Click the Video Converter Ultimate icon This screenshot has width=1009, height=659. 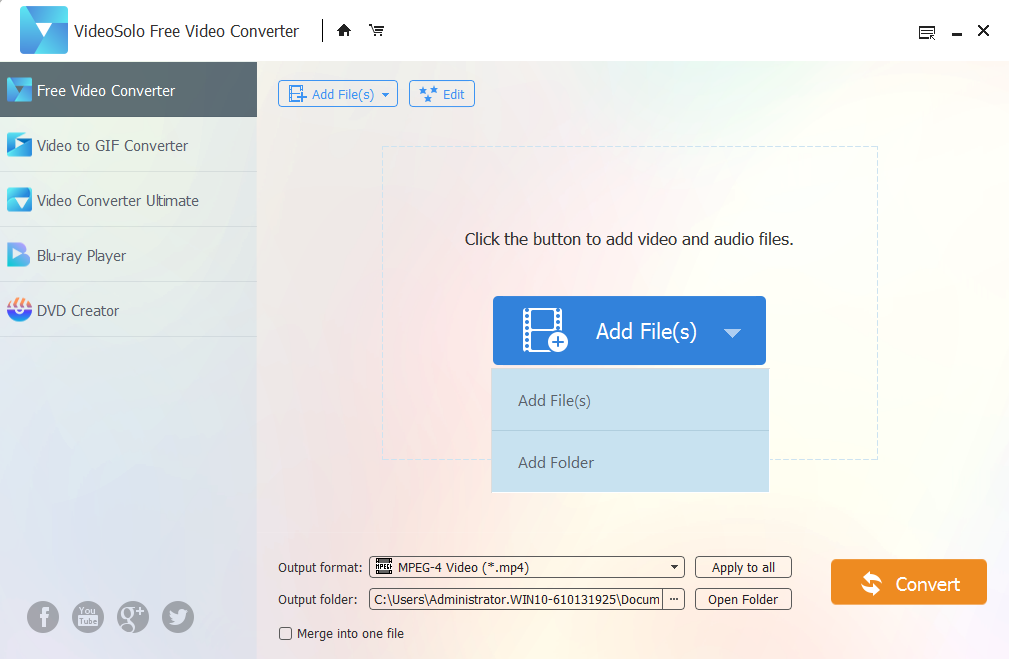pyautogui.click(x=19, y=200)
